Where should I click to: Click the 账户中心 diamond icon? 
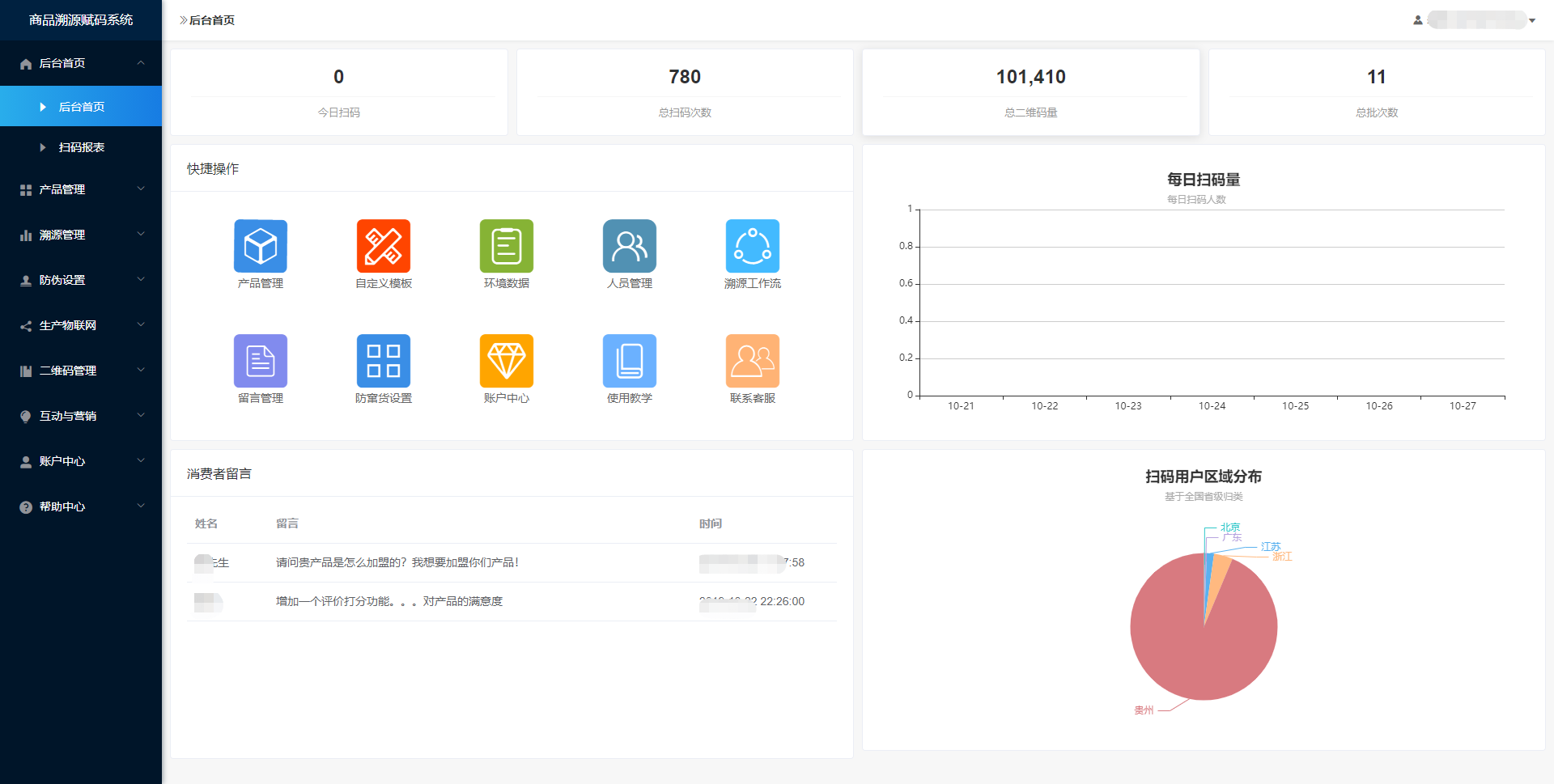(x=506, y=361)
